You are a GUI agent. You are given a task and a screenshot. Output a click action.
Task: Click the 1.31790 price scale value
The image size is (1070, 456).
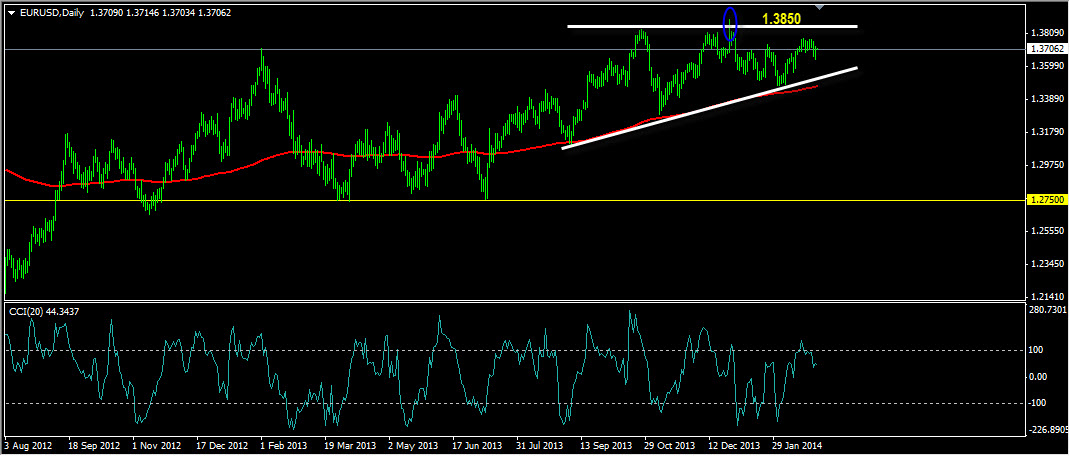click(1047, 132)
